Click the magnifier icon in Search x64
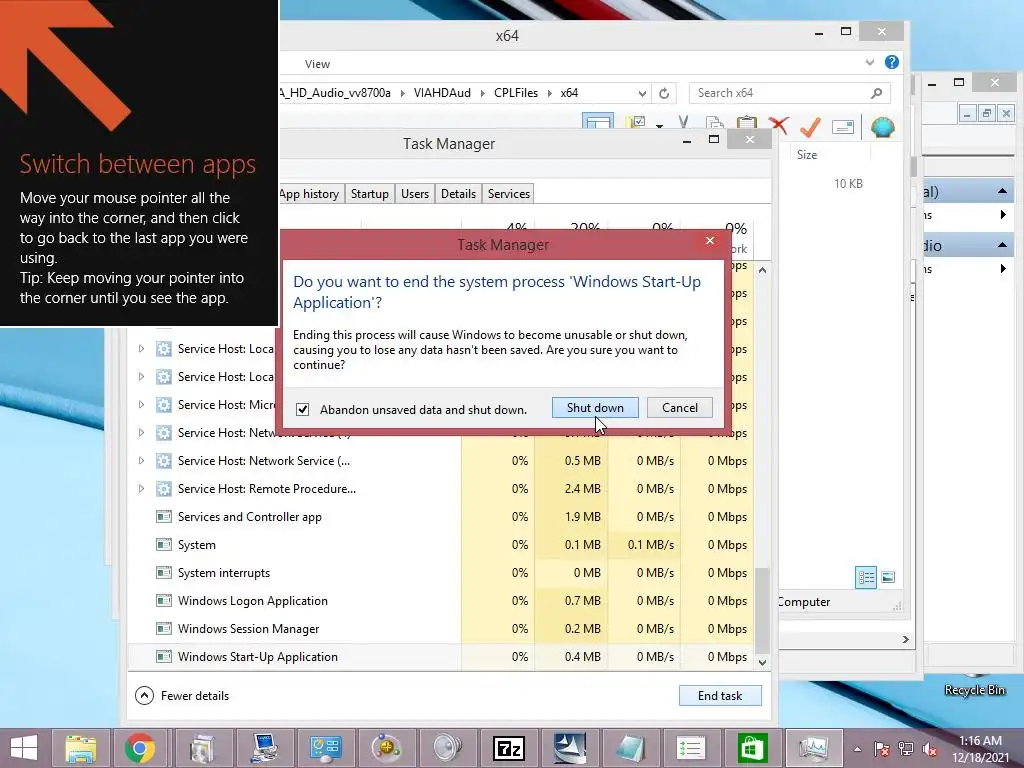The image size is (1024, 768). [876, 93]
